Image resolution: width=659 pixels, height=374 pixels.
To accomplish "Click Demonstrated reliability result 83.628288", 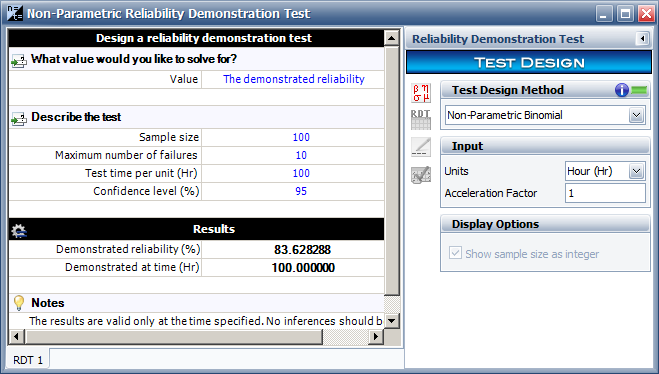I will 302,250.
